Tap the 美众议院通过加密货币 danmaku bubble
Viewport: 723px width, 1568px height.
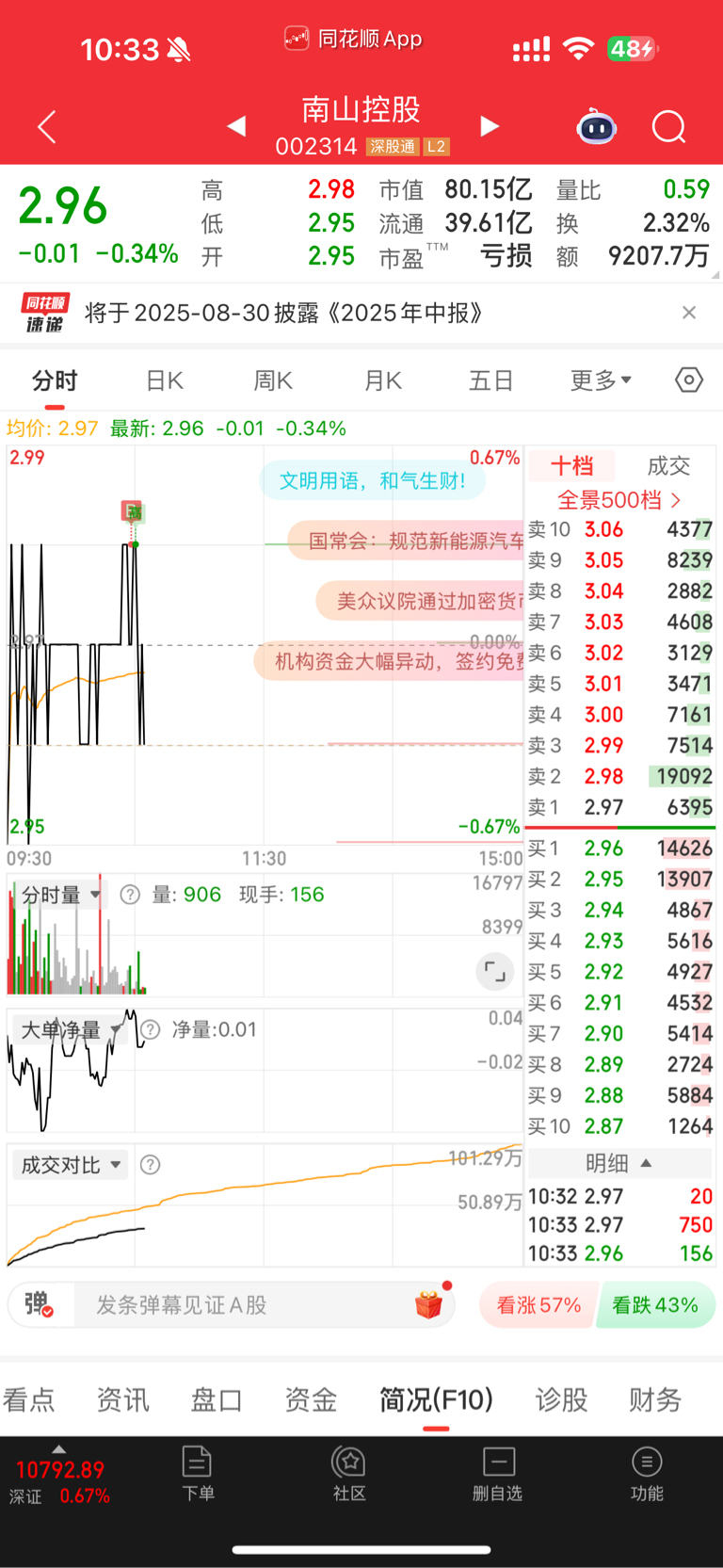tap(419, 601)
